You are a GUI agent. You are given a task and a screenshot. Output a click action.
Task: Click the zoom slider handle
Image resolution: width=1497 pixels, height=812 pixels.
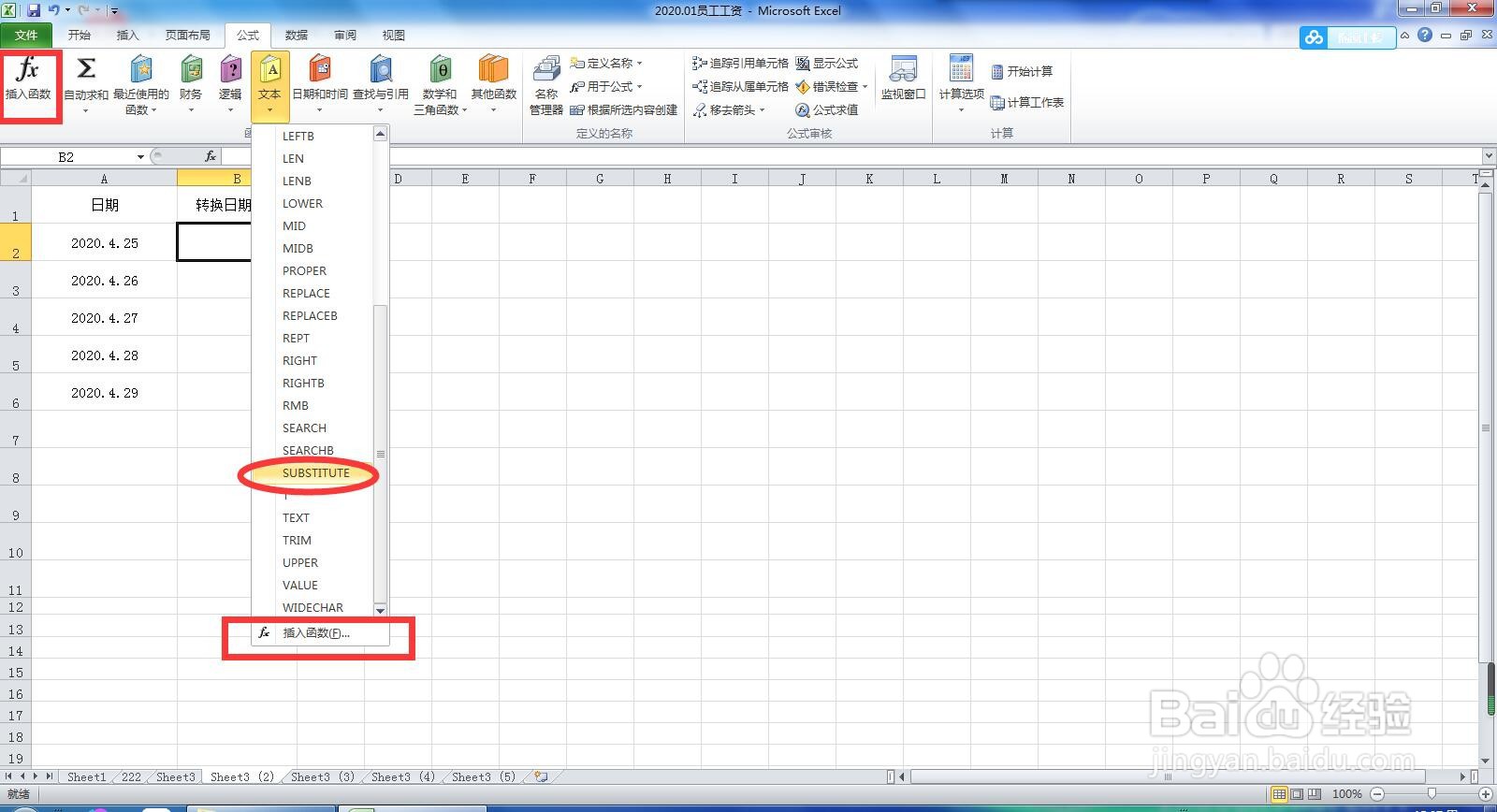[x=1432, y=794]
